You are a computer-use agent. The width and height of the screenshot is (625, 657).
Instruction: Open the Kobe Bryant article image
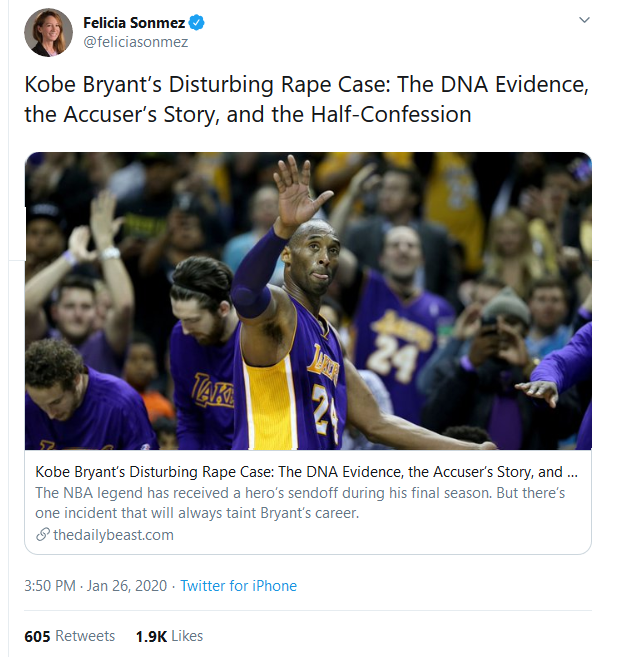point(308,300)
